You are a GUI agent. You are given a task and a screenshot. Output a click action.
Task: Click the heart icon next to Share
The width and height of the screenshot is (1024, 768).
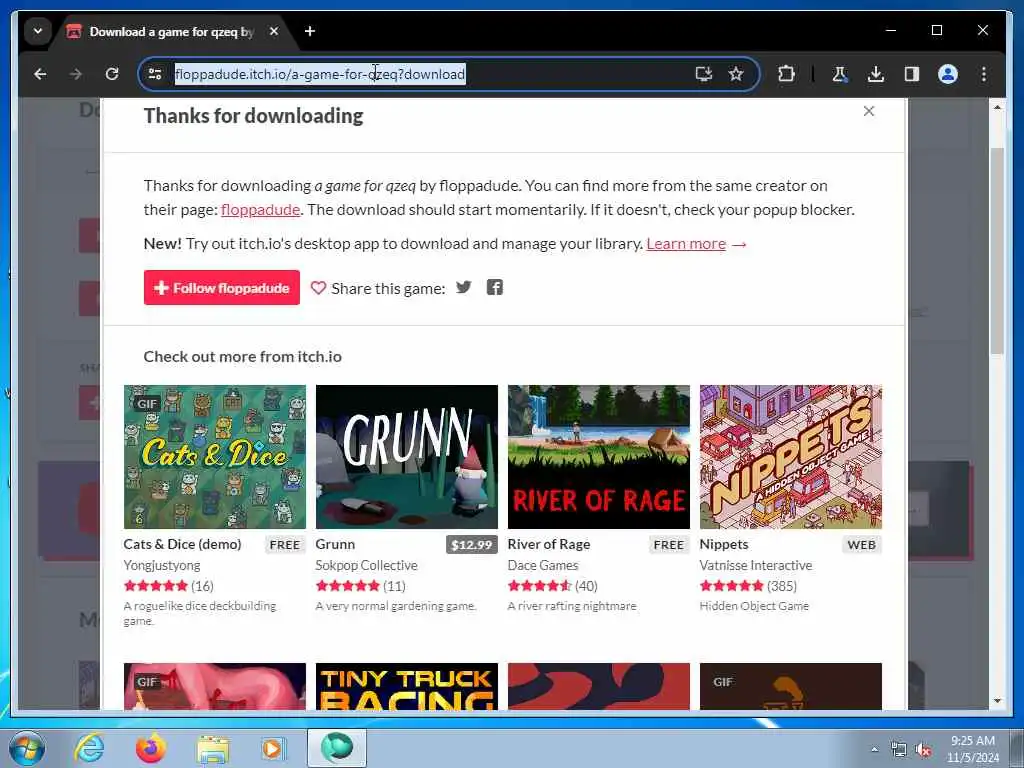[x=318, y=288]
